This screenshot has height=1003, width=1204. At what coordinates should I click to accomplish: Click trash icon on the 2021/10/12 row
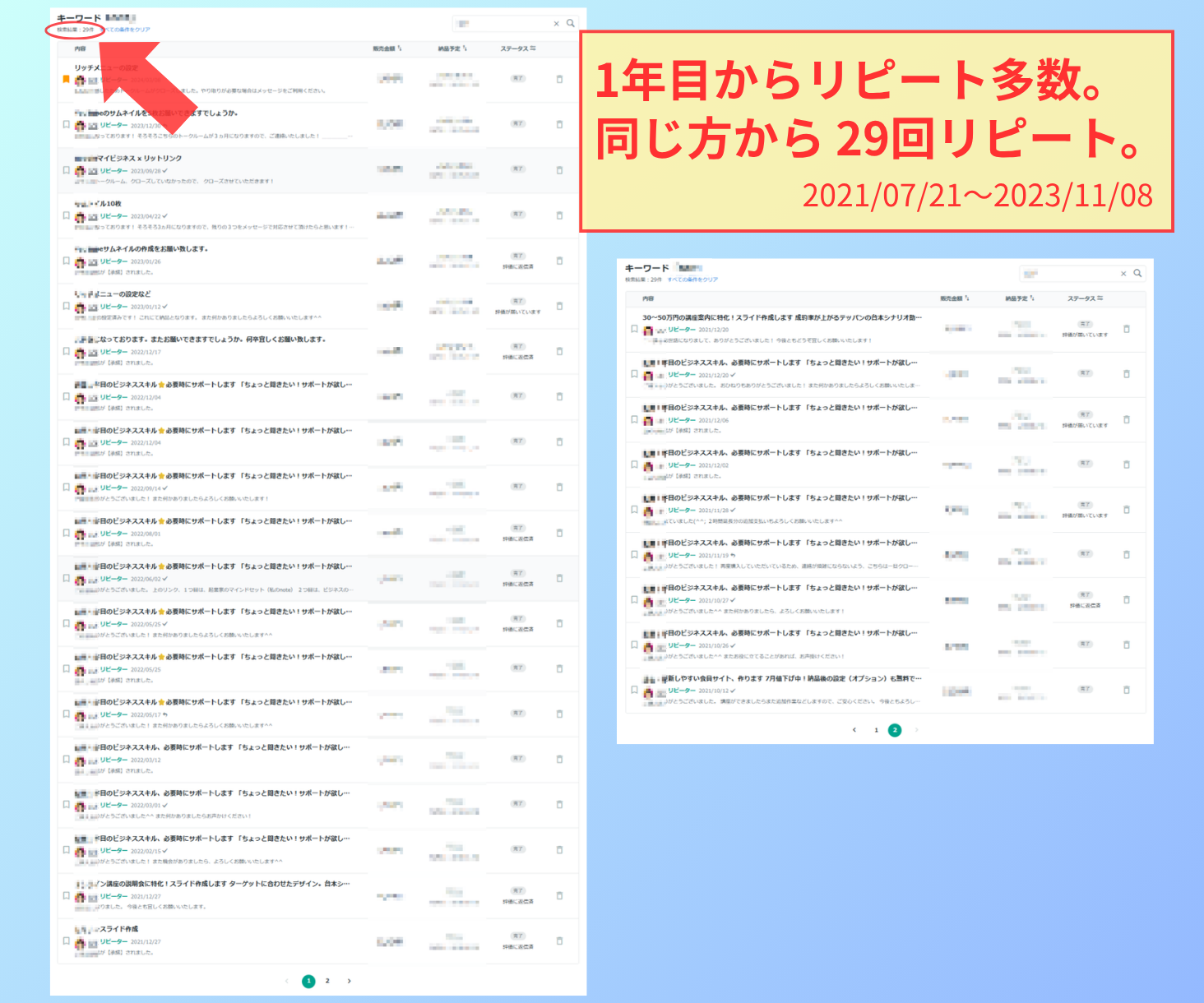(1127, 690)
